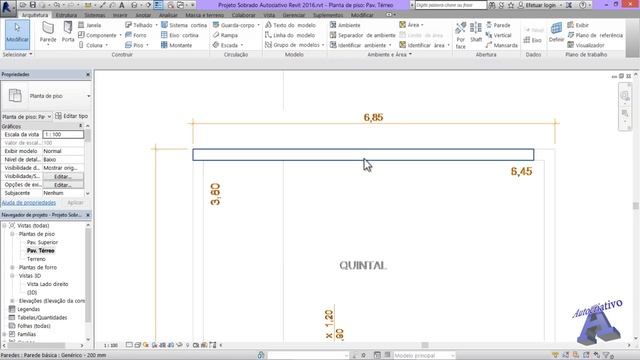Open the Visualizador work plane viewer
Screen dimensions: 640x360
[586, 45]
